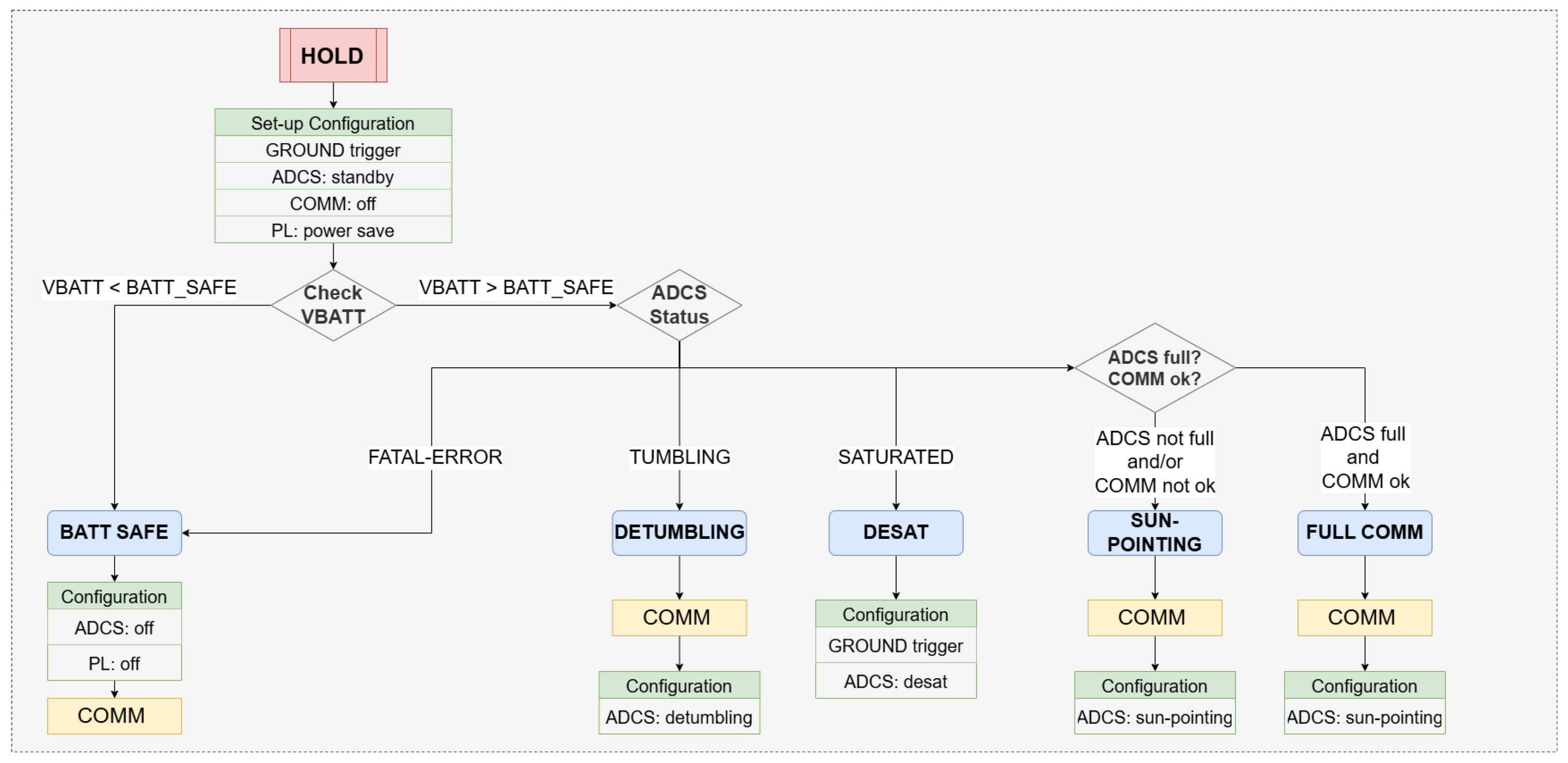Select the ADCS: detumbling row

pos(679,717)
